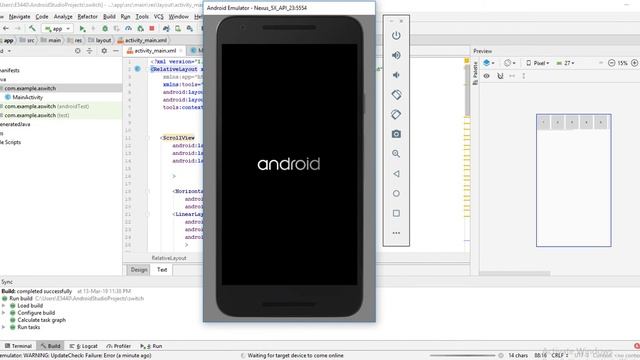Click the Make Project hammer icon

tap(32, 29)
